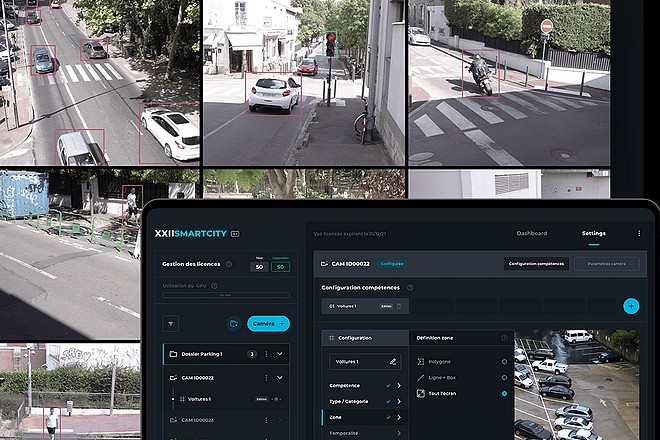Click the round plus button to add a competence
660x440 pixels.
pyautogui.click(x=630, y=306)
